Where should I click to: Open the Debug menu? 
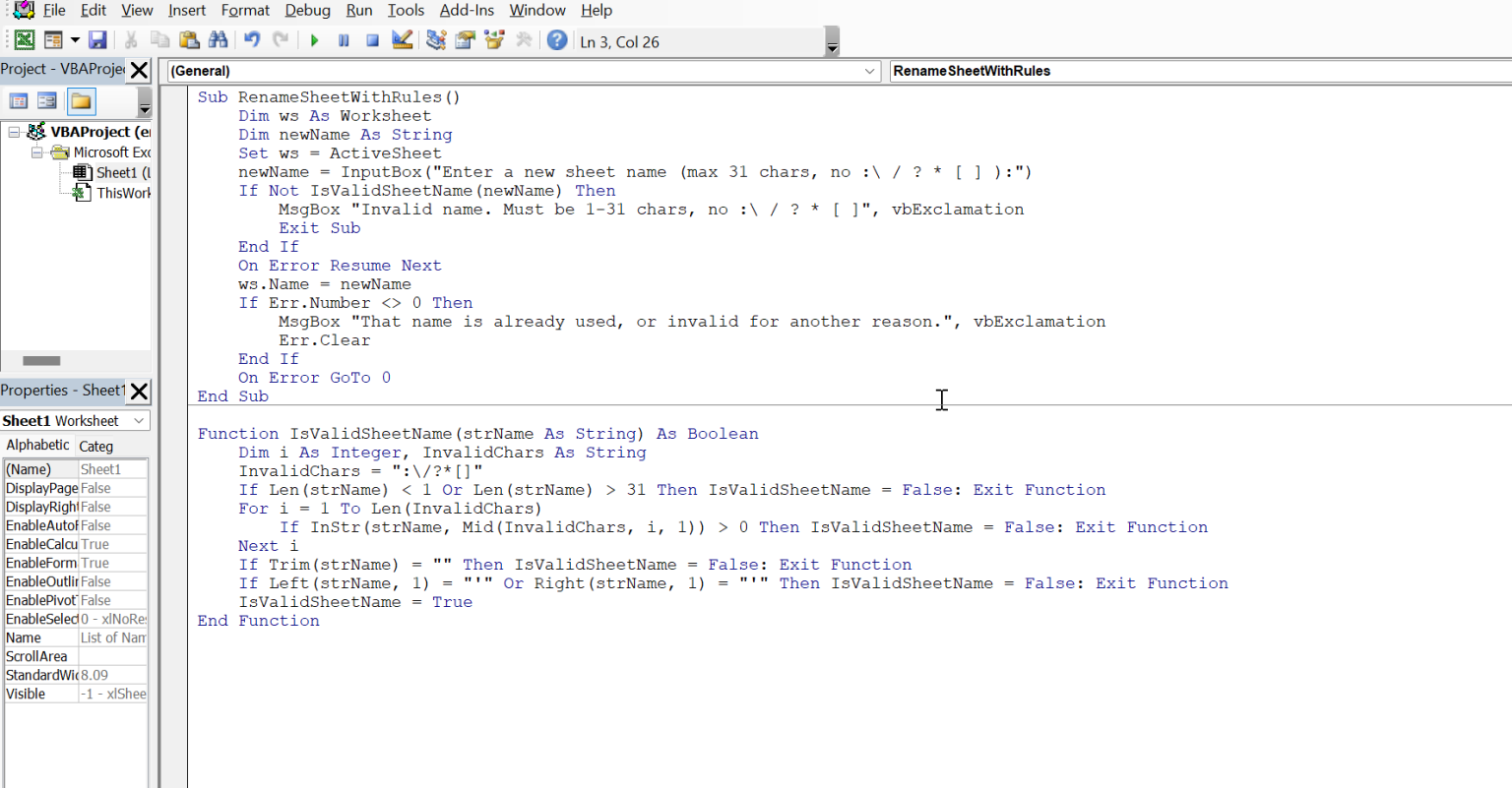[x=307, y=10]
